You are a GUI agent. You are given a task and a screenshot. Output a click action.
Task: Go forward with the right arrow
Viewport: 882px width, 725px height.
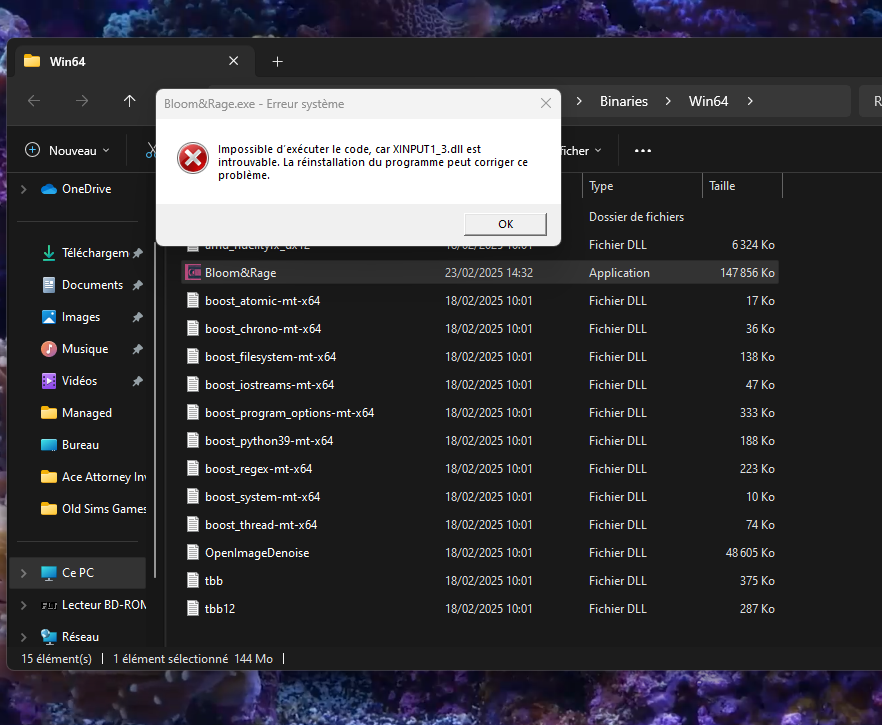82,101
